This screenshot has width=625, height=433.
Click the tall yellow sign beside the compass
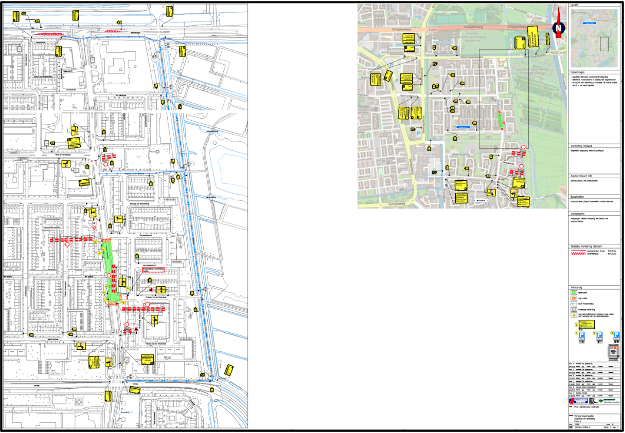click(x=535, y=38)
